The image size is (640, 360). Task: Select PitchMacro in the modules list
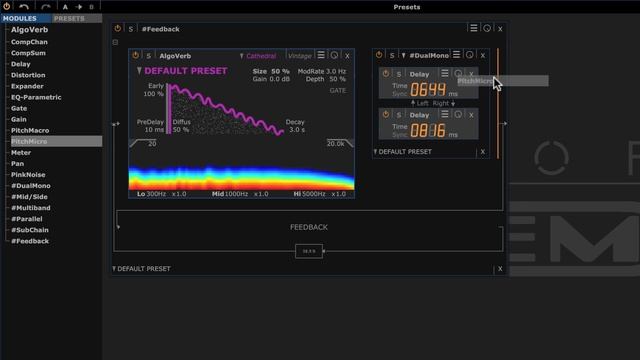click(30, 131)
